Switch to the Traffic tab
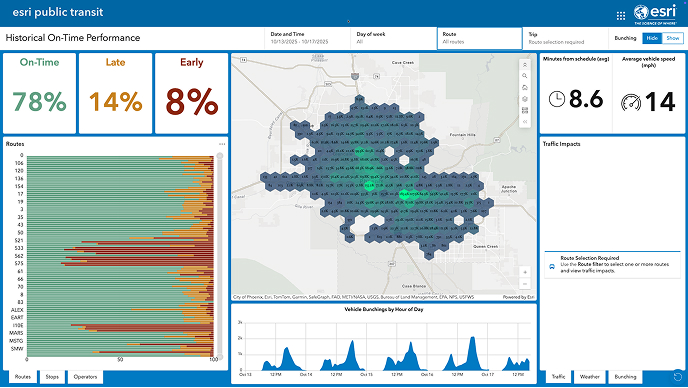 tap(558, 377)
